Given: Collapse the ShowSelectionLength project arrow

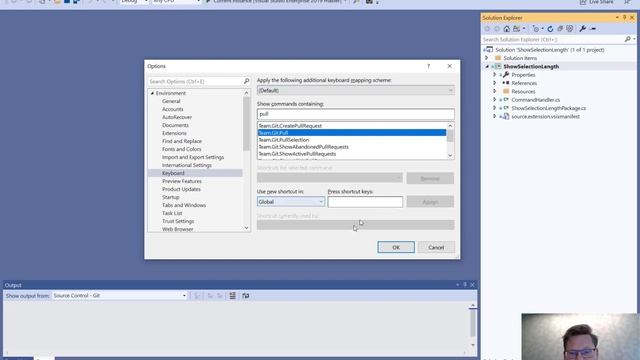Looking at the screenshot, I should coord(487,67).
